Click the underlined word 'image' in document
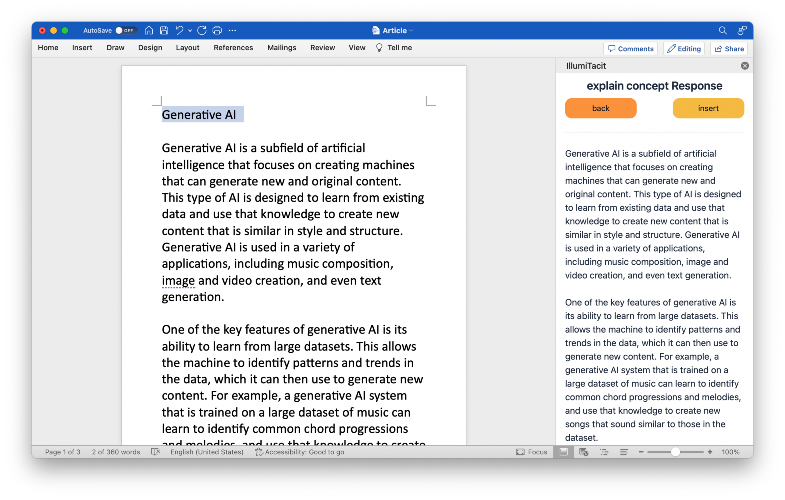 pos(178,281)
